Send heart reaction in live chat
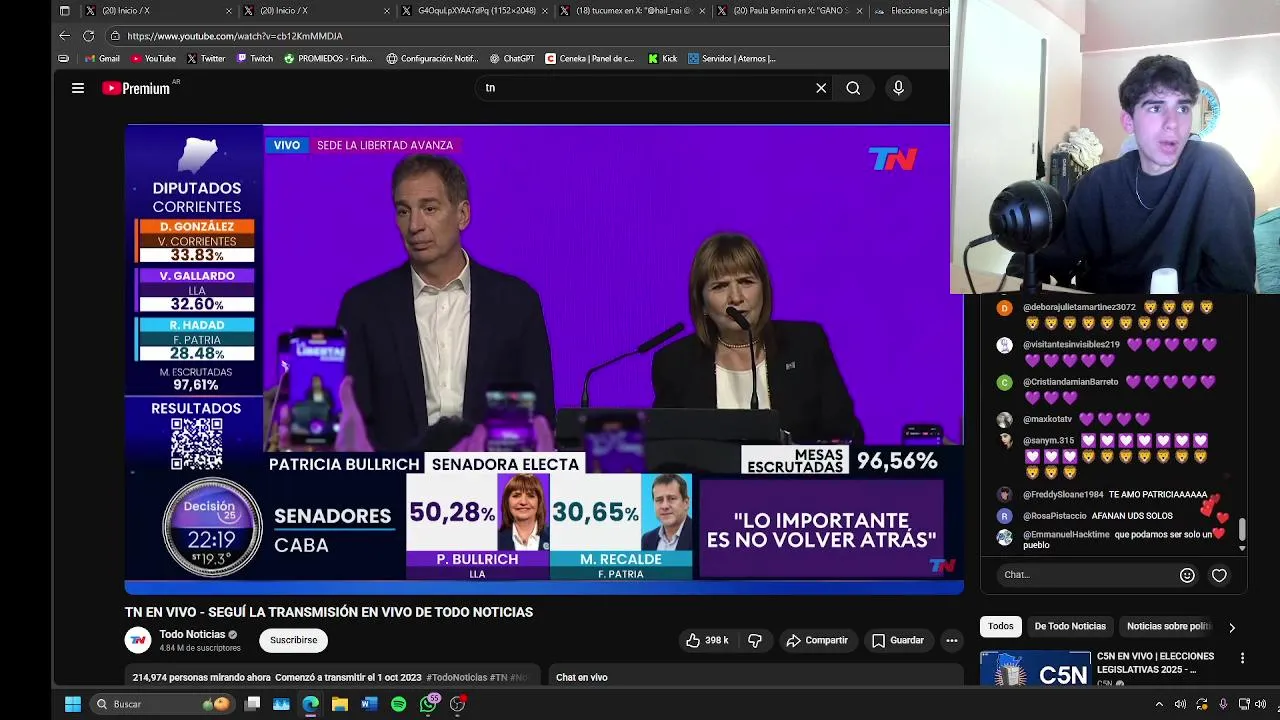This screenshot has height=720, width=1280. (1219, 575)
